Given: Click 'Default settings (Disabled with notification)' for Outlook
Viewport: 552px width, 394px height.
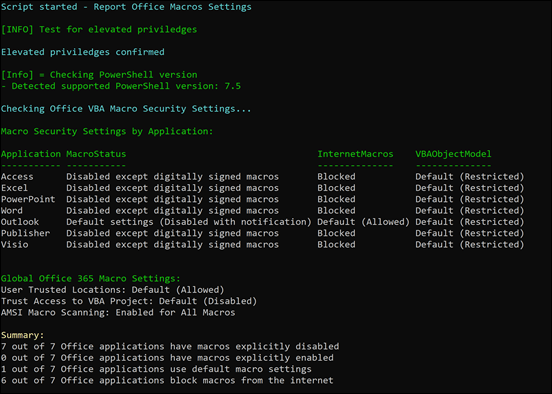Looking at the screenshot, I should 189,222.
